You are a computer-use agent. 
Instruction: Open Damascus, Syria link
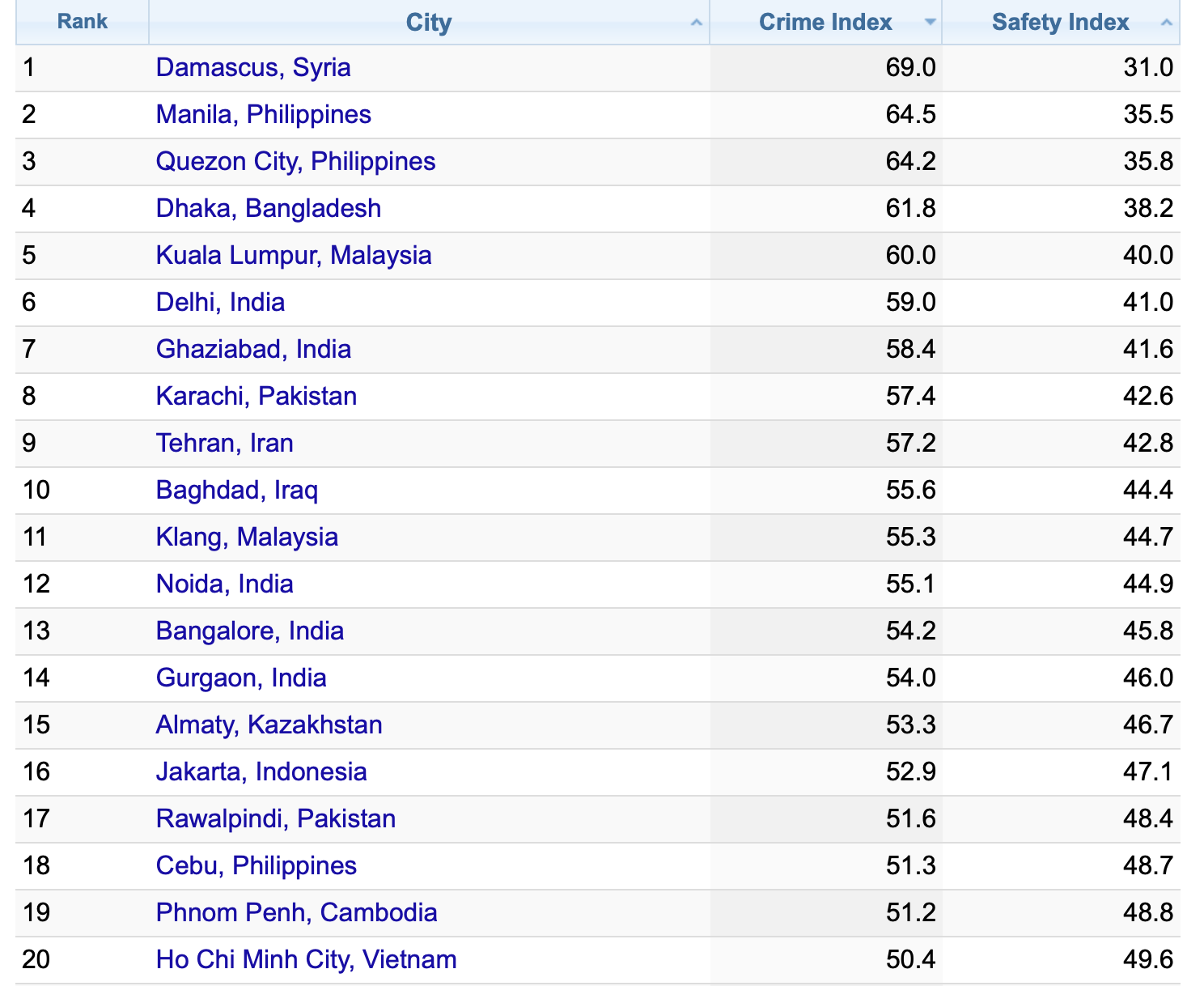tap(253, 67)
